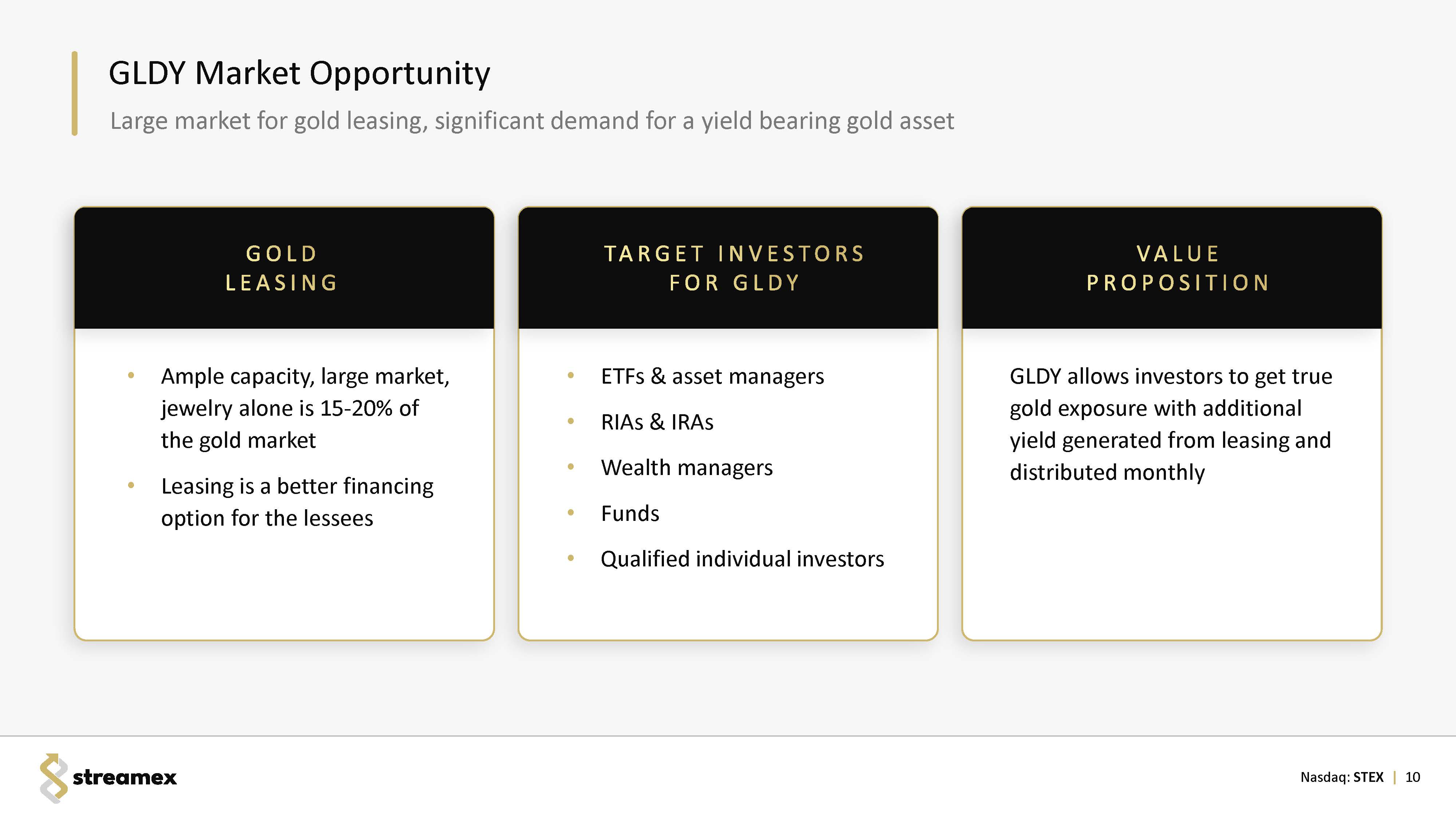The width and height of the screenshot is (1456, 819).
Task: Click jewelry alone is 15-20% text
Action: (289, 408)
